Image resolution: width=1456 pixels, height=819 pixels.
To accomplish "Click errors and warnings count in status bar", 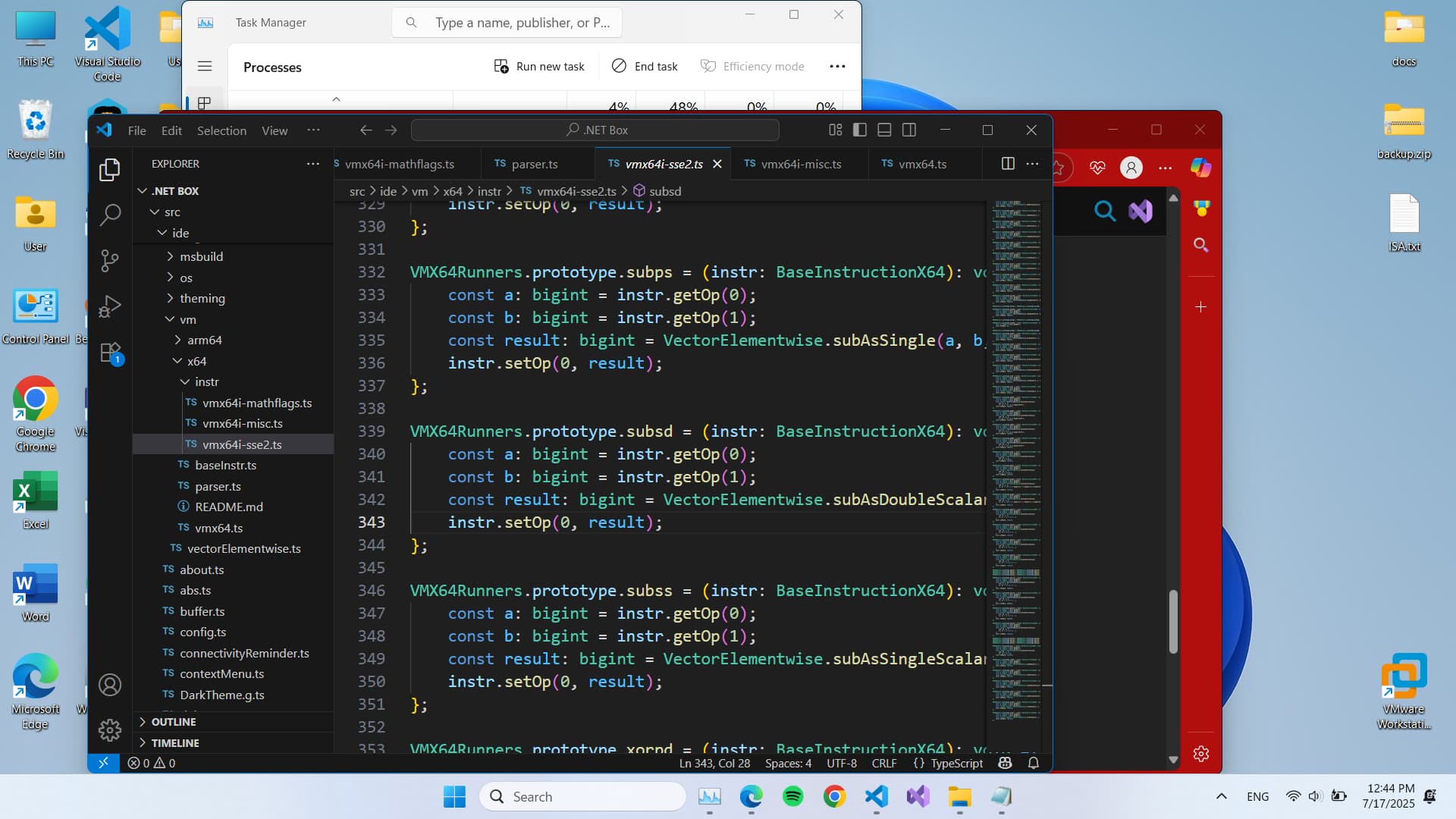I will tap(152, 763).
